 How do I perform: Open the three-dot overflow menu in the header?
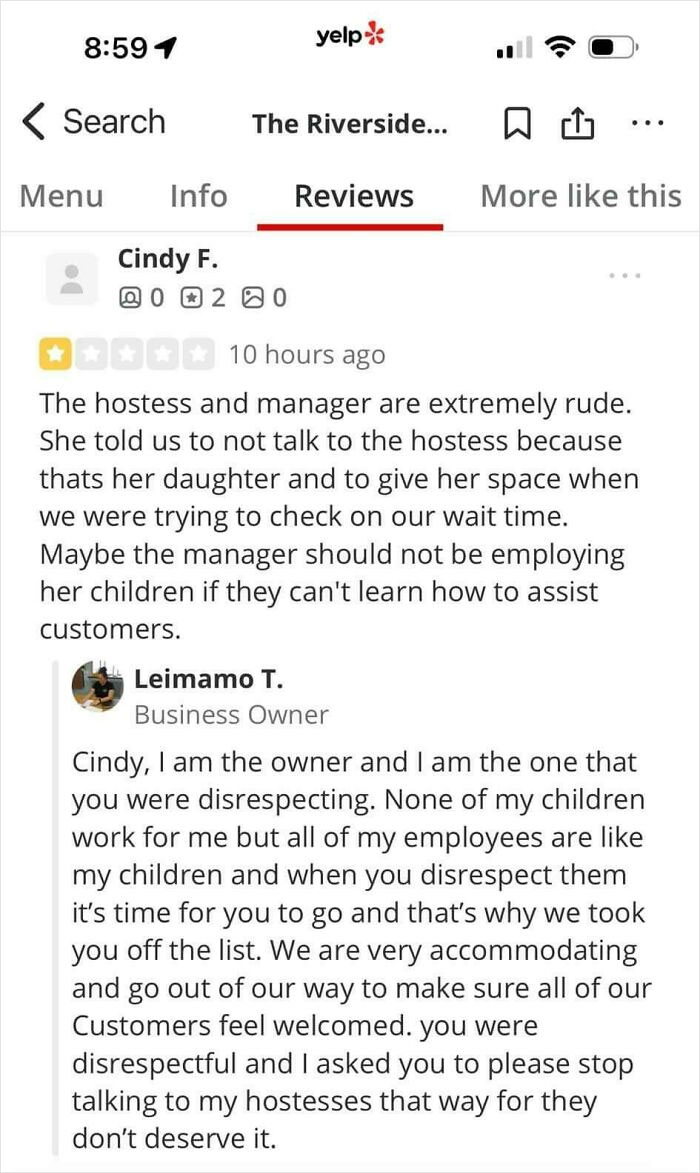(x=648, y=122)
